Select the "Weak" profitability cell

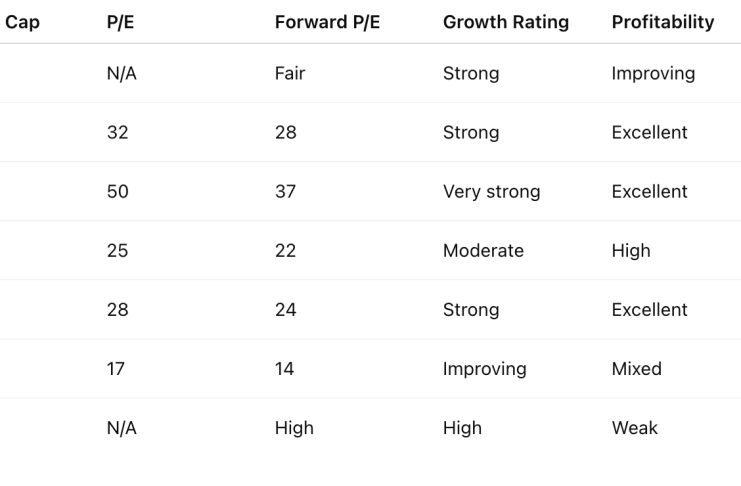634,428
